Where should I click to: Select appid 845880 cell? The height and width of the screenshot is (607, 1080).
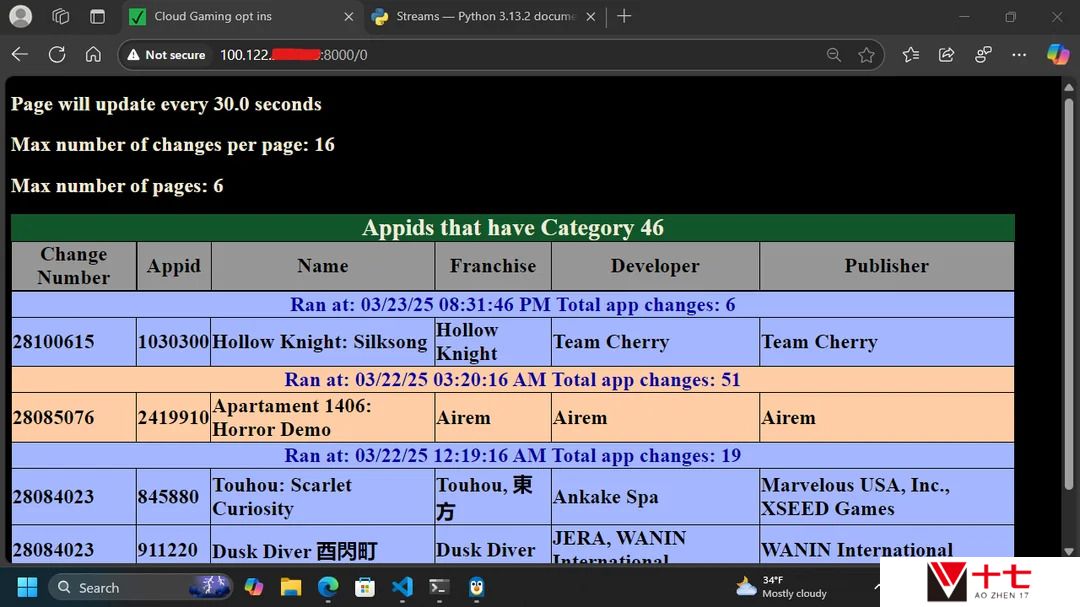pyautogui.click(x=174, y=497)
